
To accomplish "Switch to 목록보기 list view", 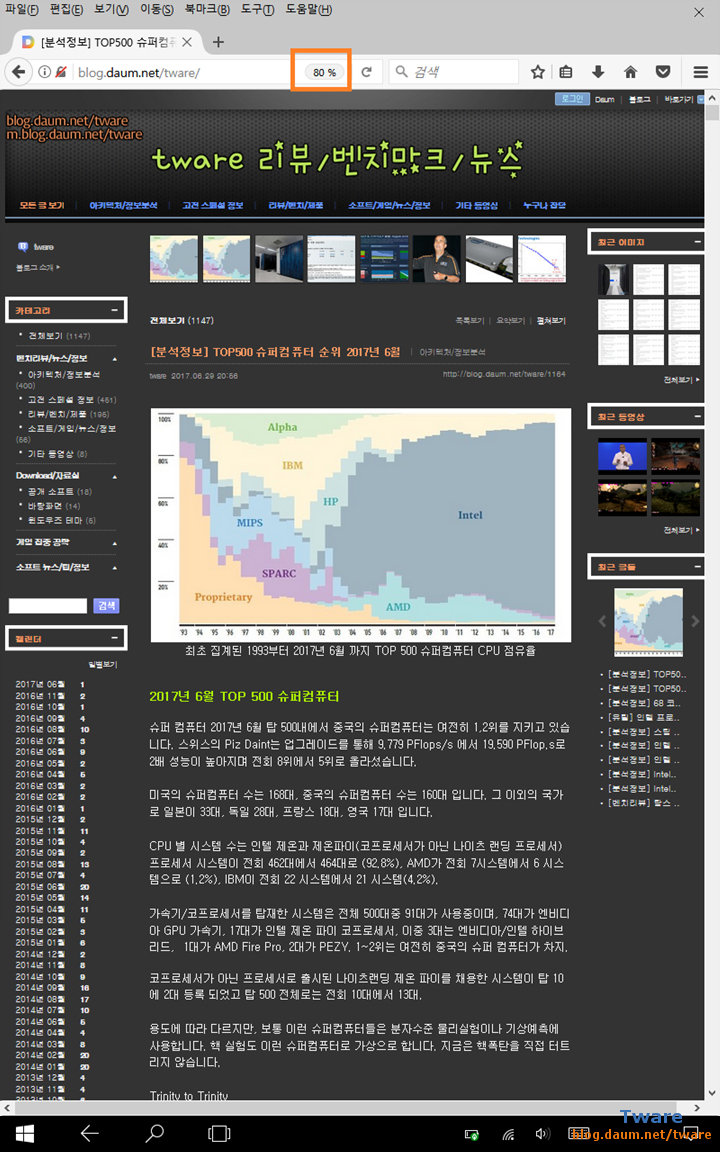I will click(469, 321).
